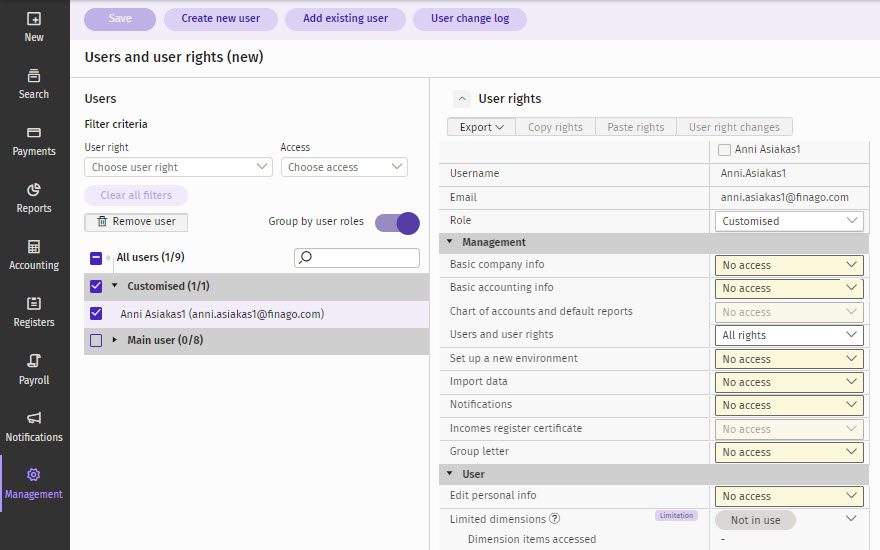The height and width of the screenshot is (550, 880).
Task: Click the Limitation badge
Action: [x=676, y=515]
